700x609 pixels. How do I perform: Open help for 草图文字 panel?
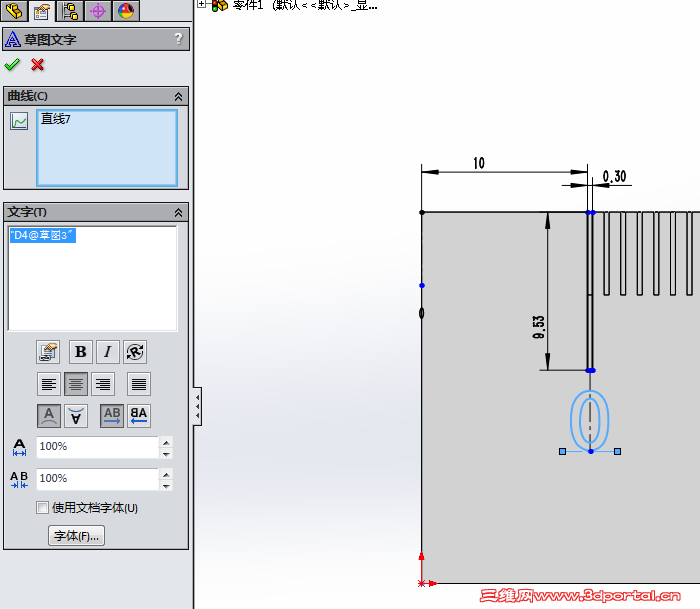(179, 39)
